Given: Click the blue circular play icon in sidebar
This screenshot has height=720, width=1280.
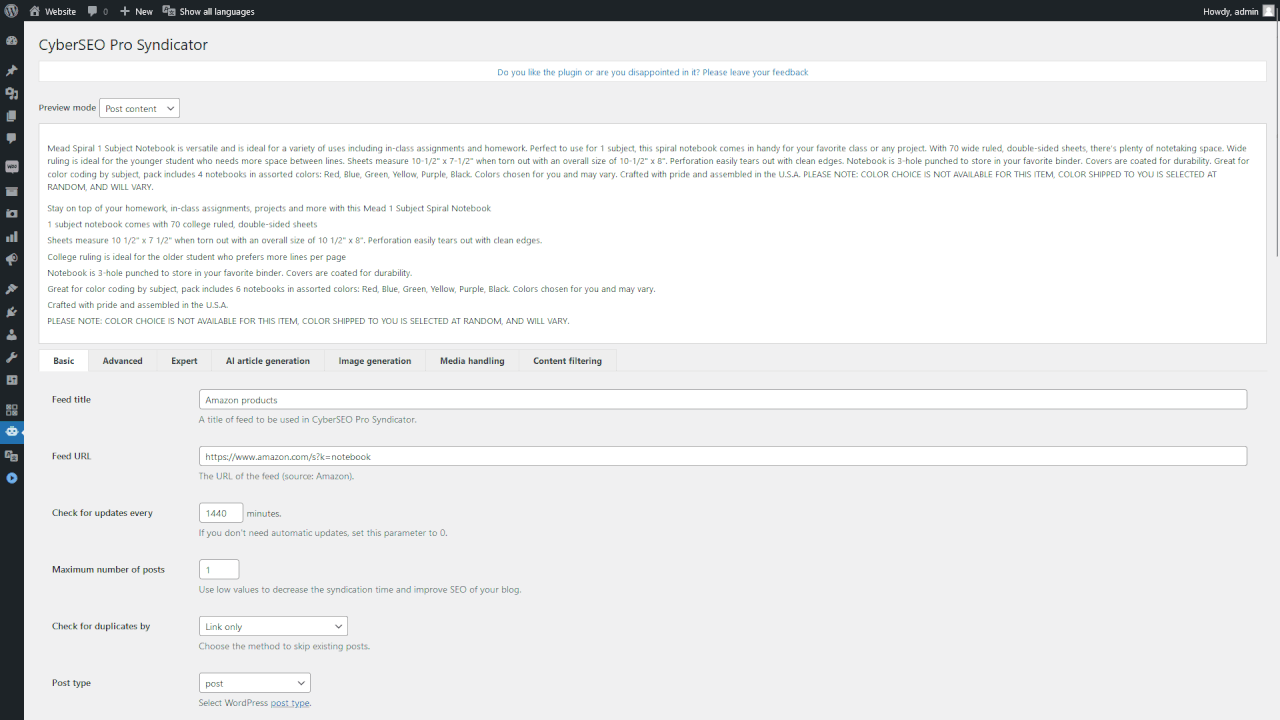Looking at the screenshot, I should [12, 478].
